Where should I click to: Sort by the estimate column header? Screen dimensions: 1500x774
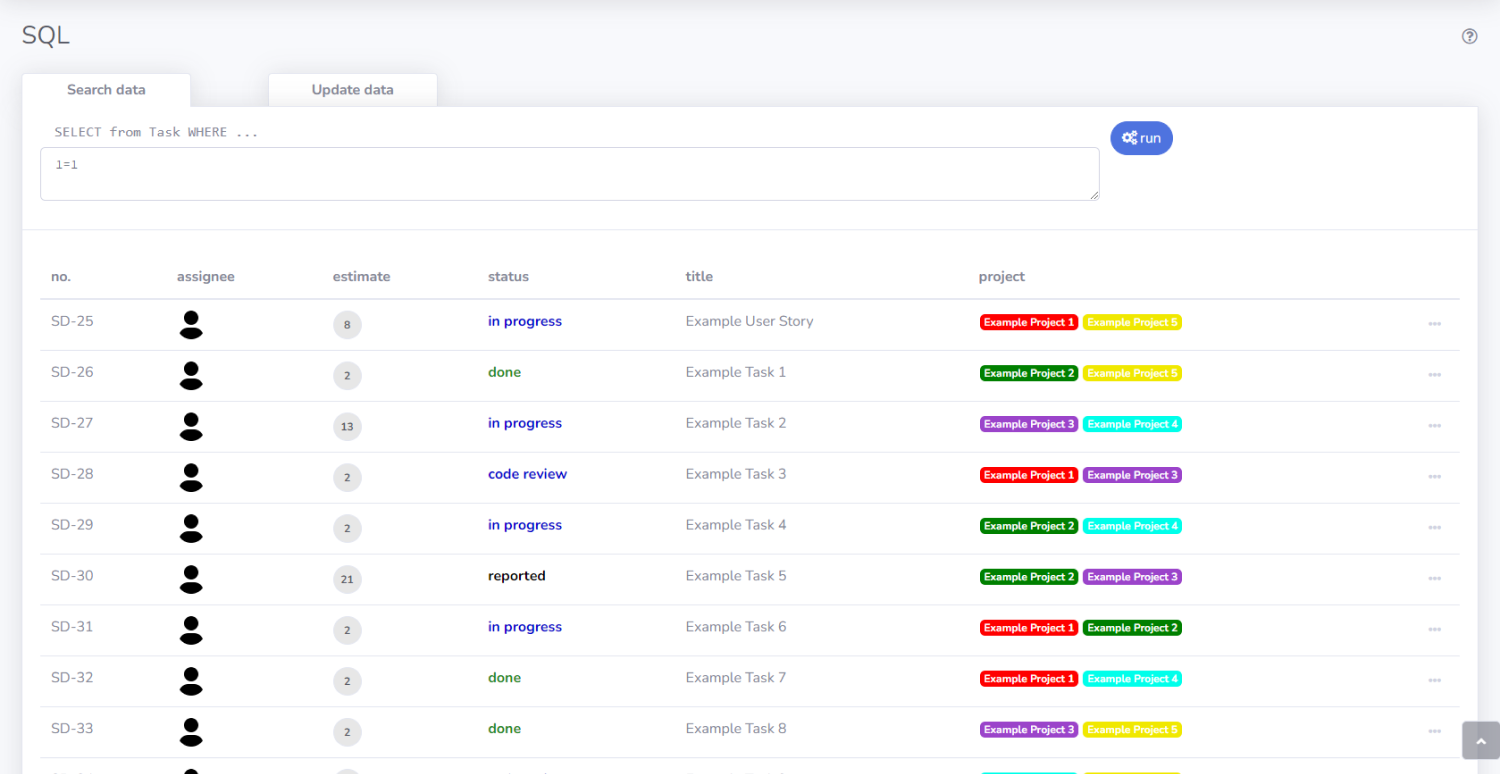pos(362,277)
